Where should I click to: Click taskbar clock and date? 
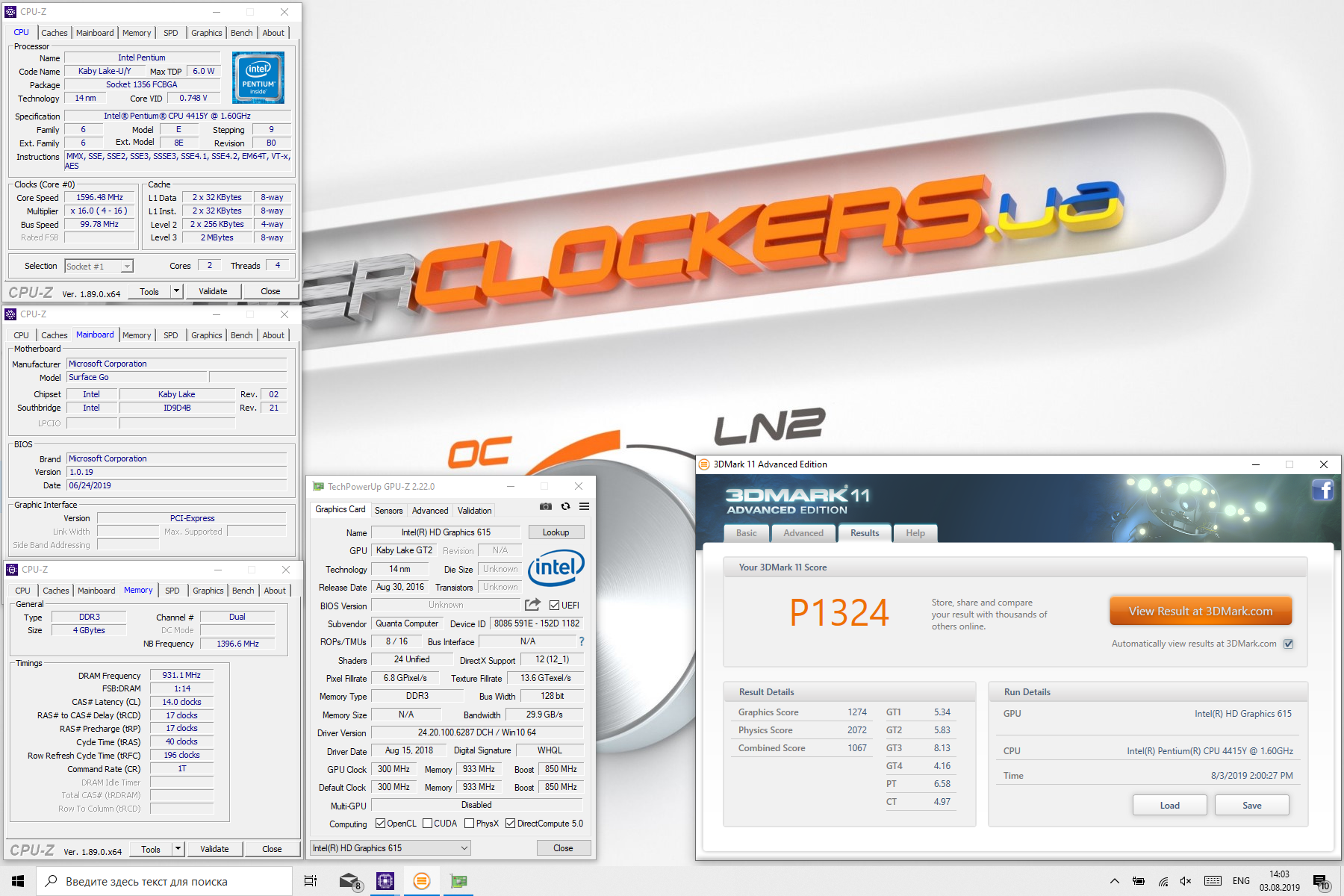point(1279,881)
